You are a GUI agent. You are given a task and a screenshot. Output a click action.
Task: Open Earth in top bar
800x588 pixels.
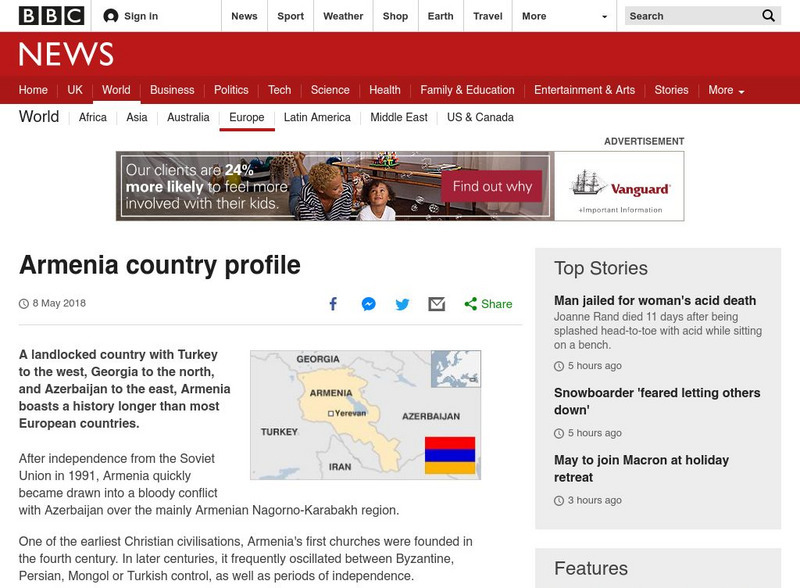(440, 16)
